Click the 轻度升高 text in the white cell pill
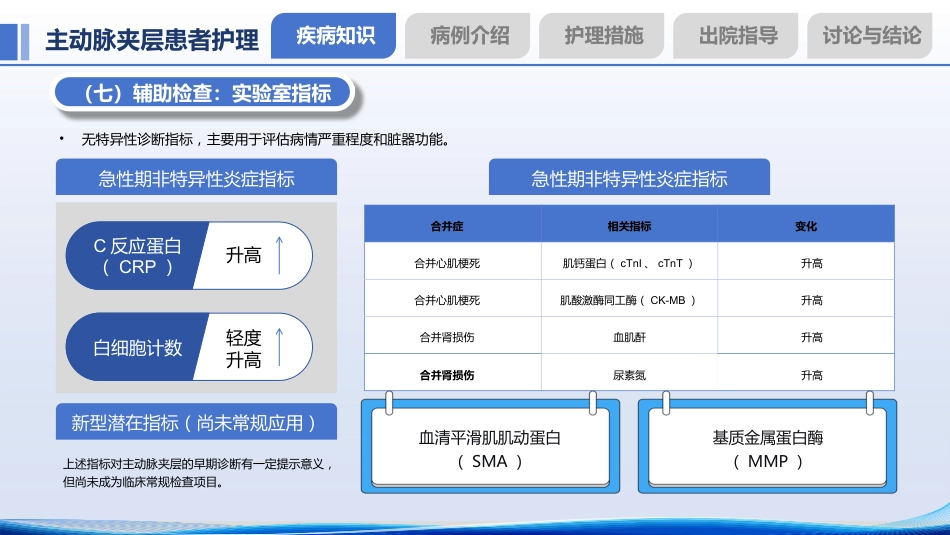Image resolution: width=950 pixels, height=535 pixels. pyautogui.click(x=244, y=348)
